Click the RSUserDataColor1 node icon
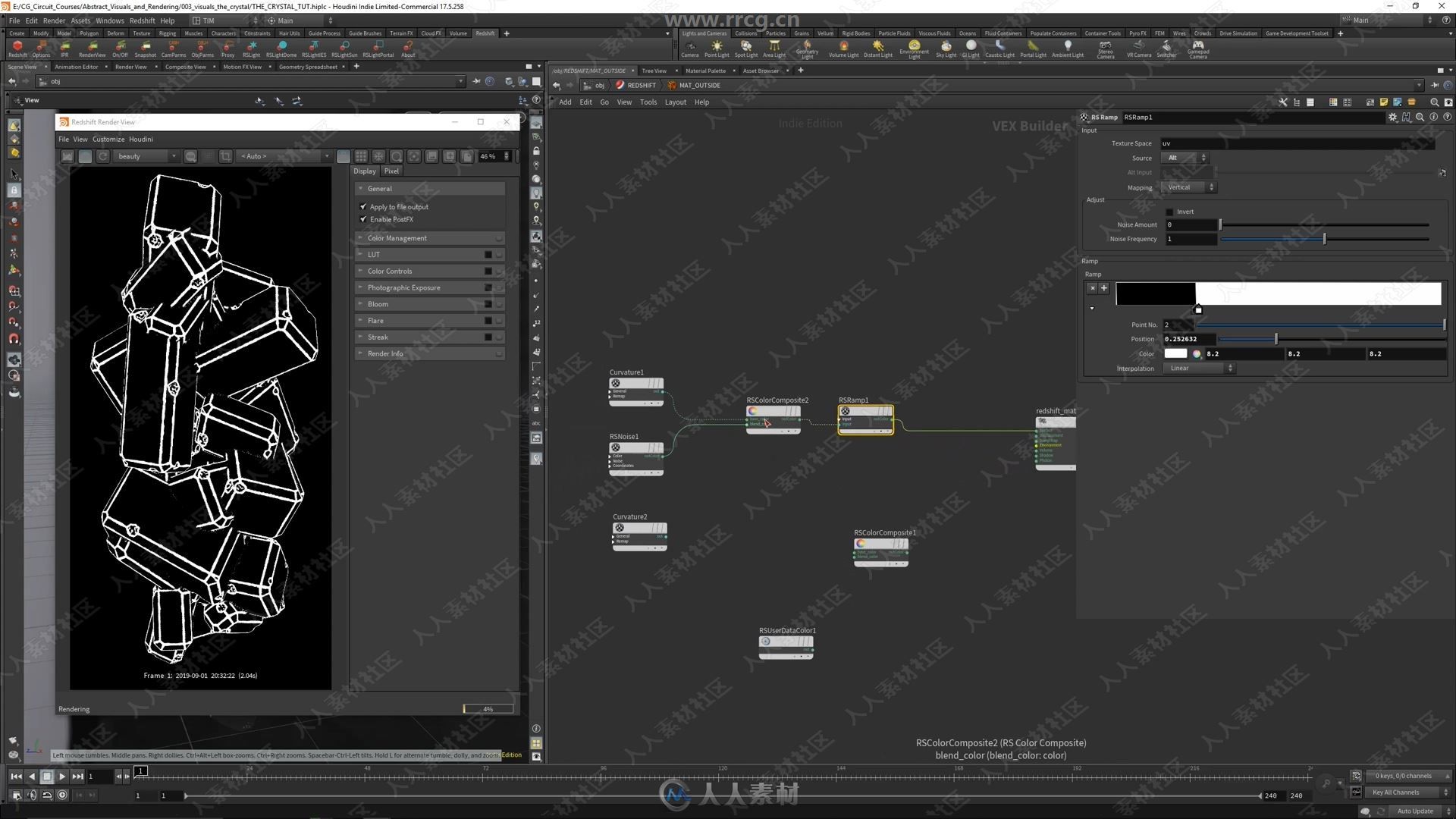1456x819 pixels. point(765,641)
